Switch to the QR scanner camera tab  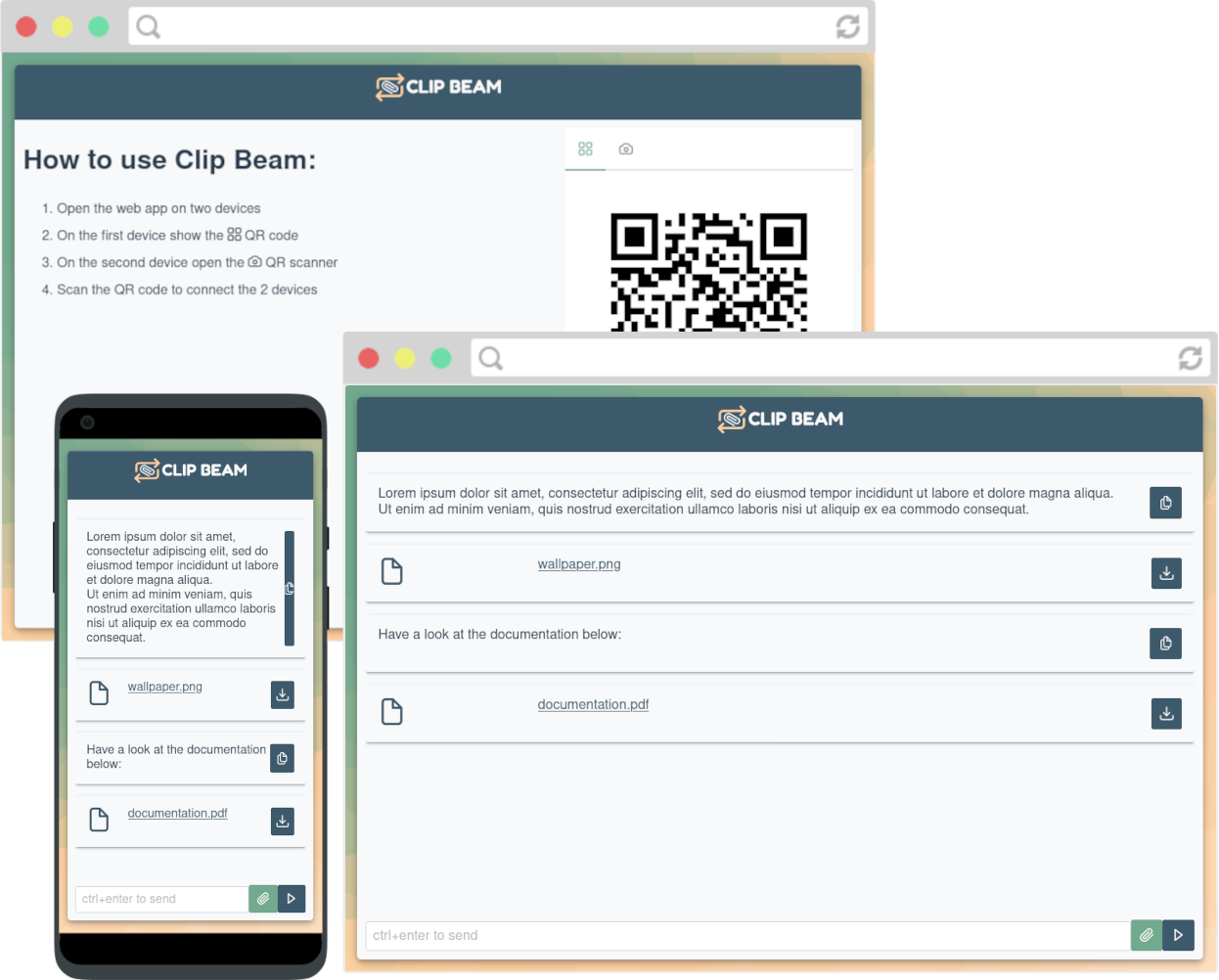click(626, 149)
